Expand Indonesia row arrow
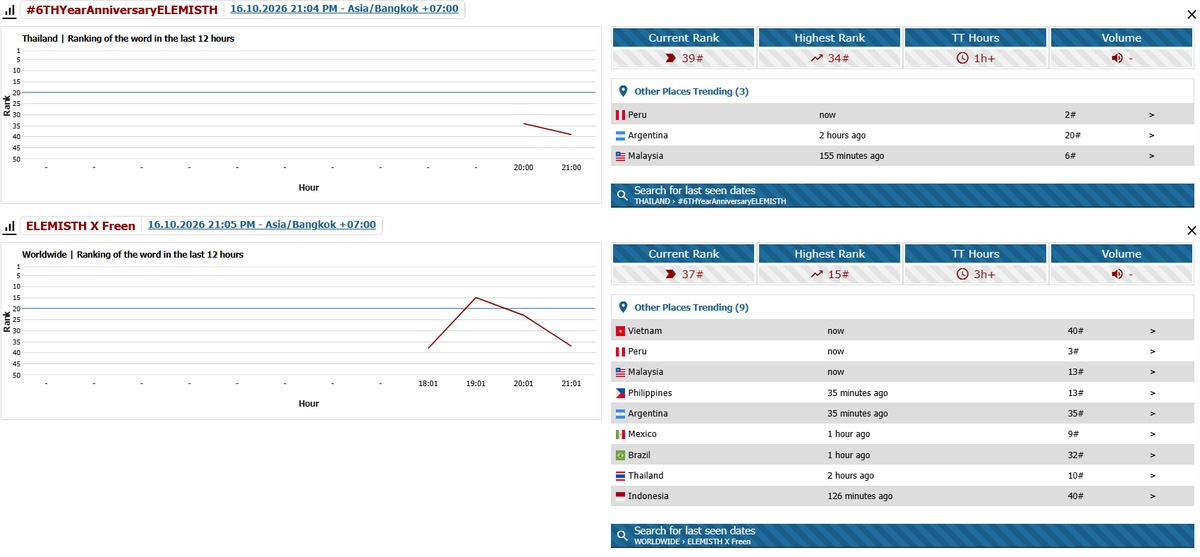Viewport: 1200px width, 557px height. pyautogui.click(x=1152, y=496)
